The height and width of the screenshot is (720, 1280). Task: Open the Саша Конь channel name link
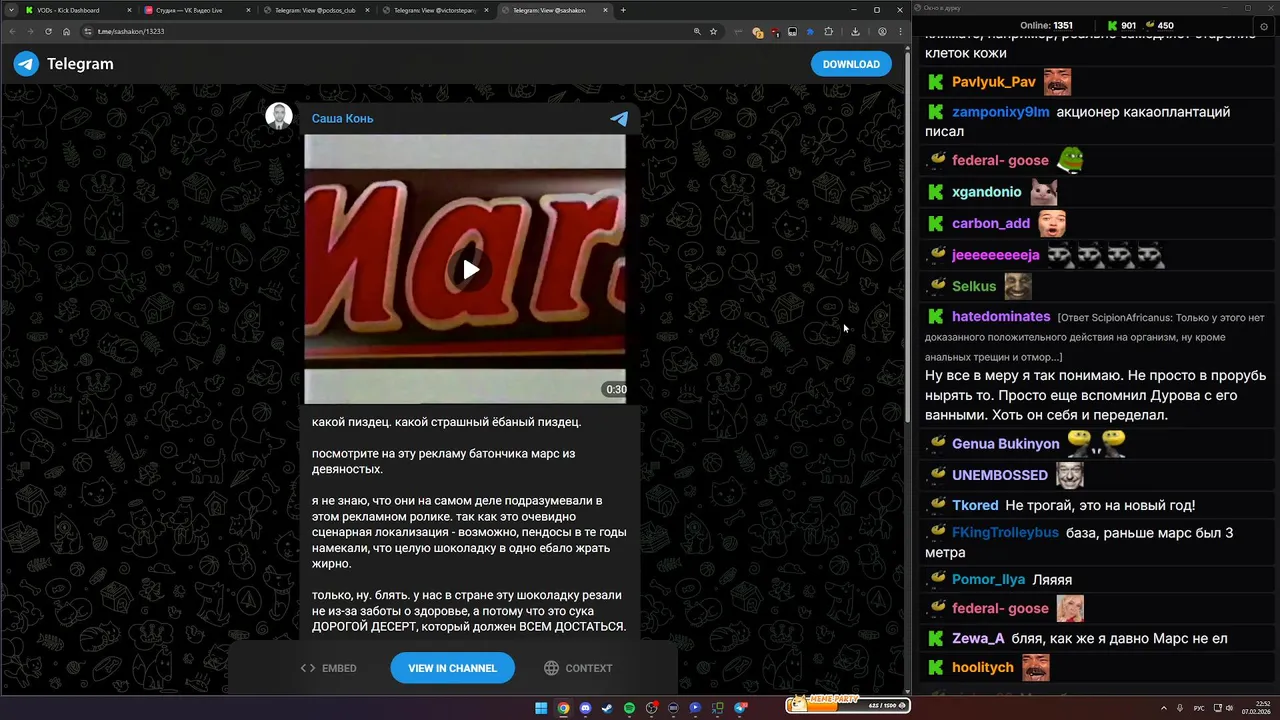pos(342,118)
